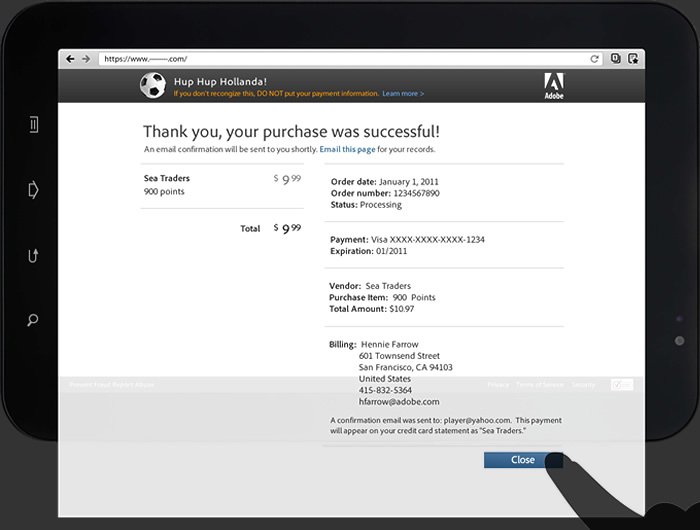The width and height of the screenshot is (700, 530).
Task: Click the 900 points text under Sea Traders
Action: tap(164, 192)
